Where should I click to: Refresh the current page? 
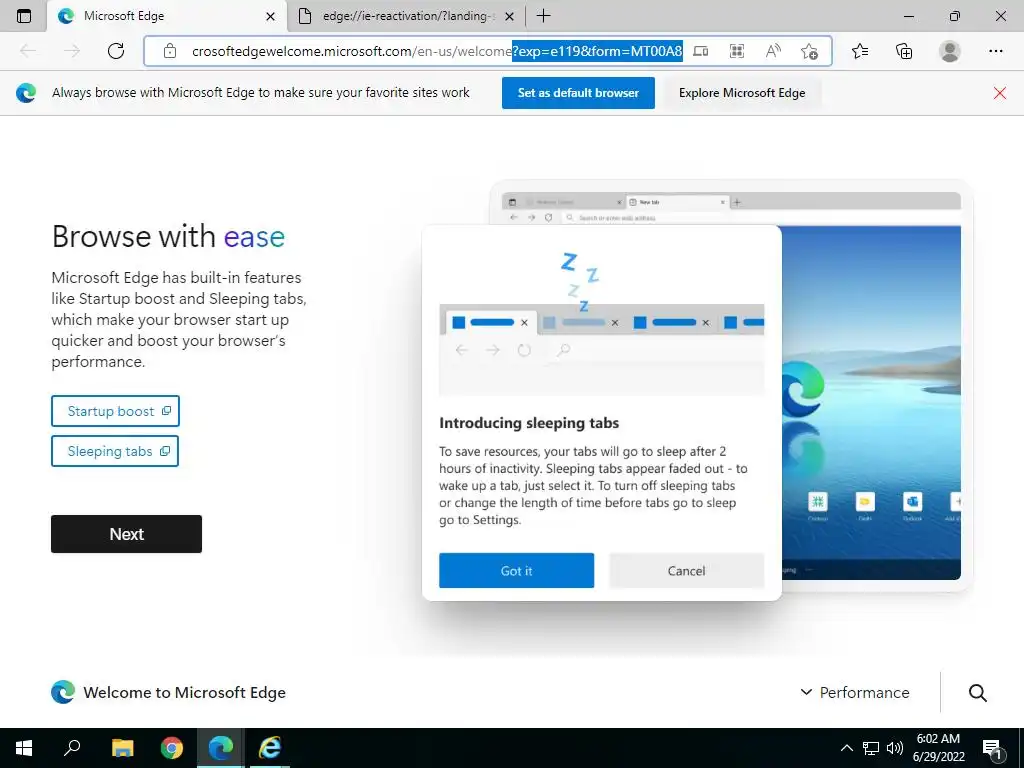point(116,51)
